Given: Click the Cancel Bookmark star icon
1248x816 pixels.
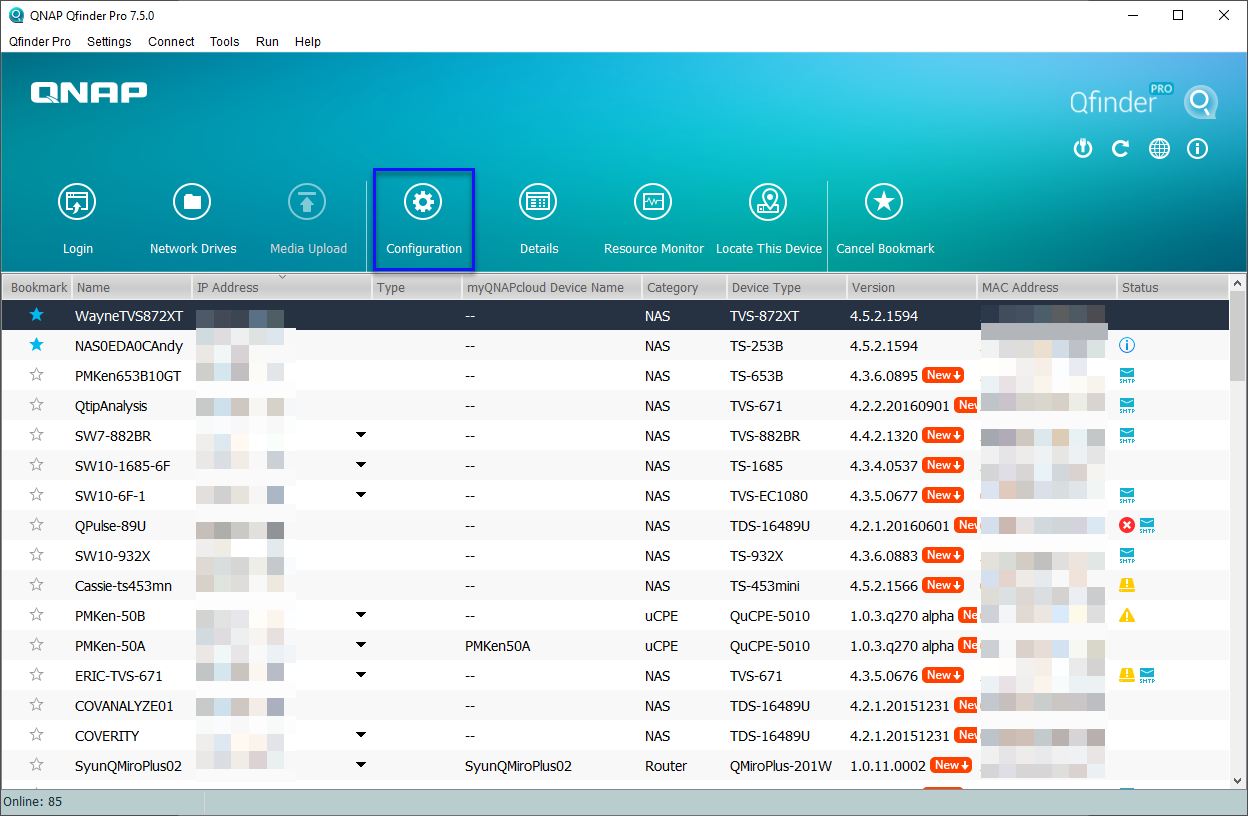Looking at the screenshot, I should pos(884,202).
